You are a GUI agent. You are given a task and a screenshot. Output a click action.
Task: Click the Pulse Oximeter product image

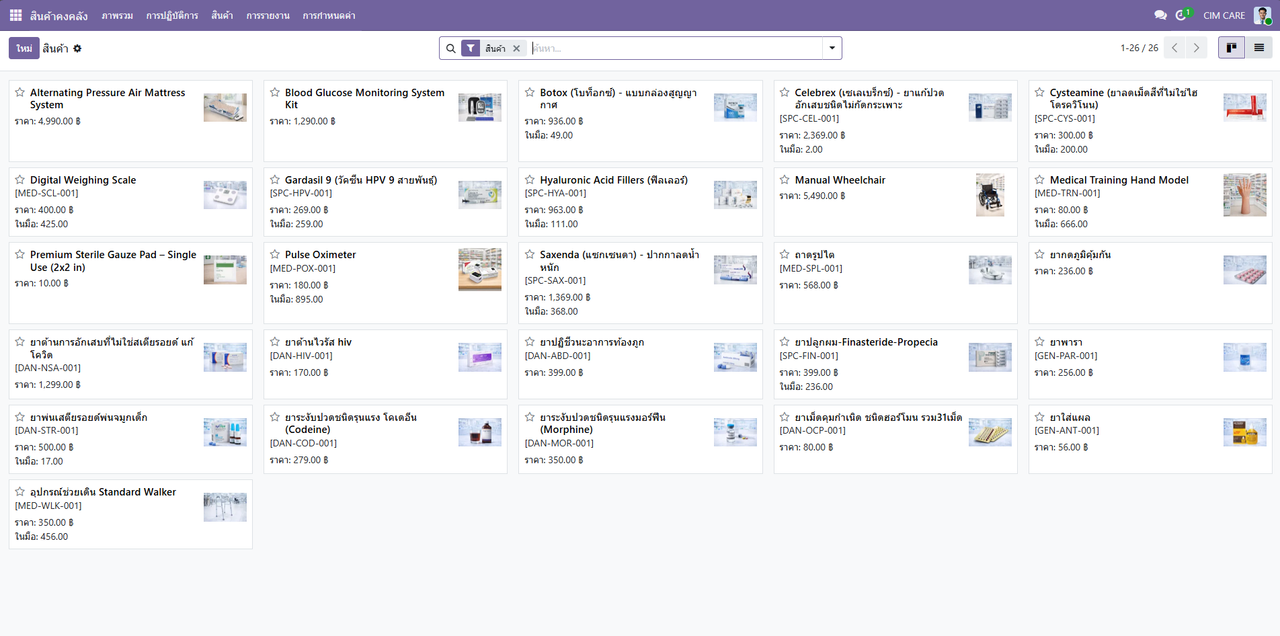480,270
